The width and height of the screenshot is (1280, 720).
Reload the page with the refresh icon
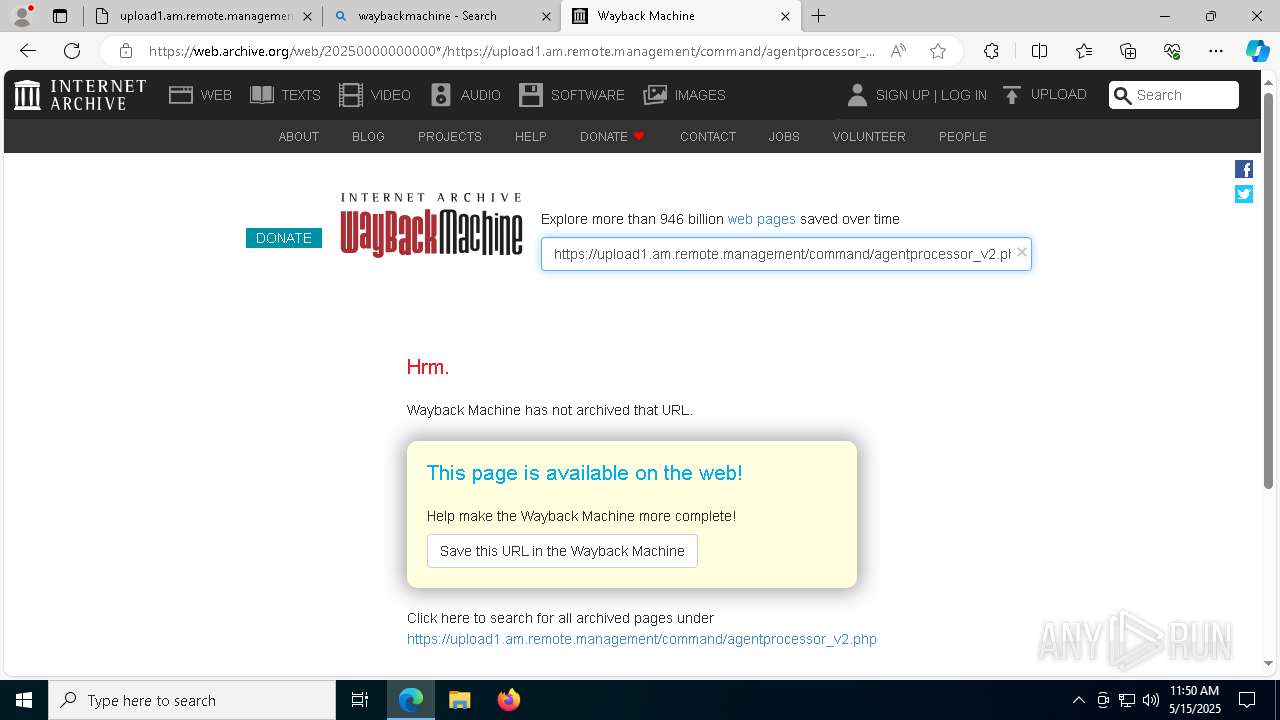click(72, 51)
